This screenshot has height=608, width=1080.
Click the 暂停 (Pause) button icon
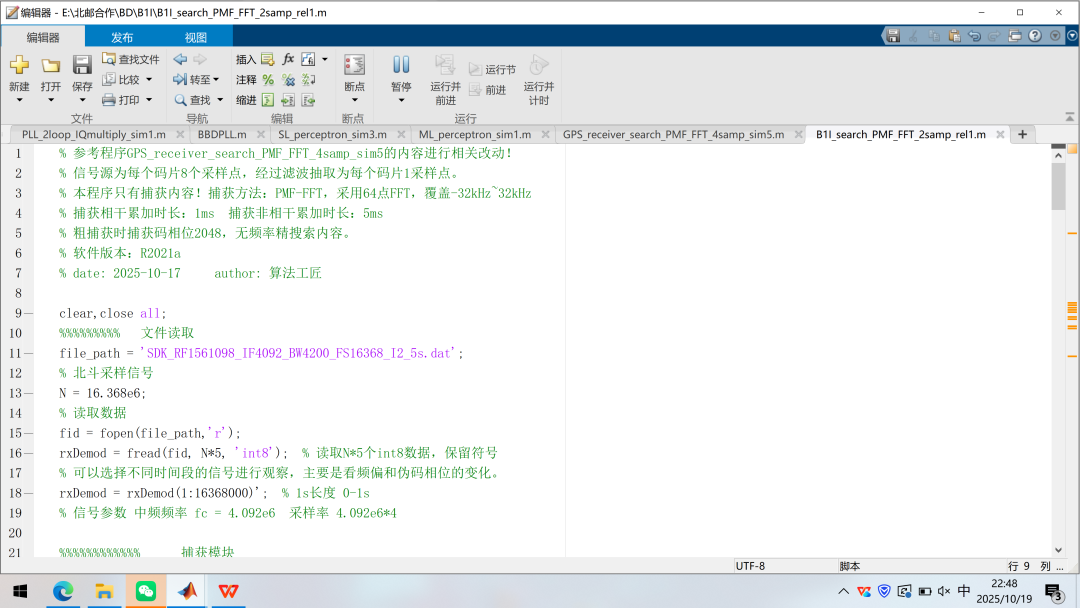click(401, 66)
